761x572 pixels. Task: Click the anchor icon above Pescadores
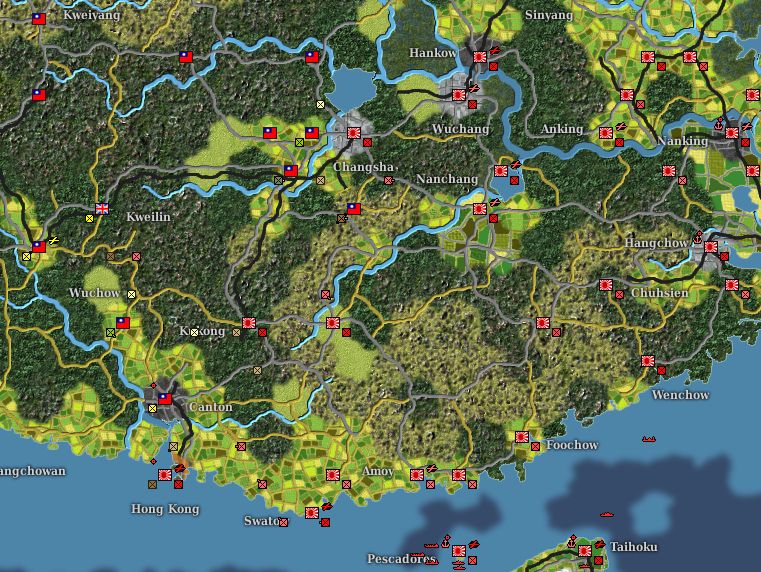coord(446,541)
